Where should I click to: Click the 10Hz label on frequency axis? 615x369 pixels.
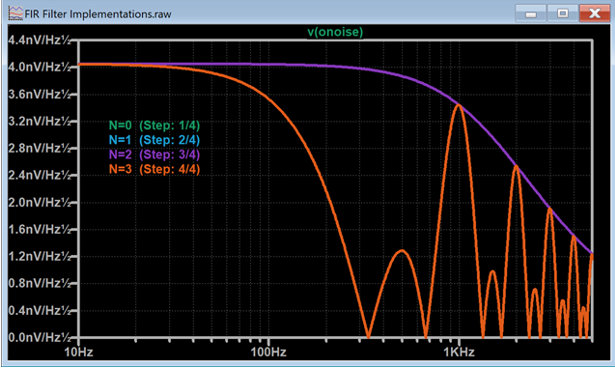click(x=79, y=352)
